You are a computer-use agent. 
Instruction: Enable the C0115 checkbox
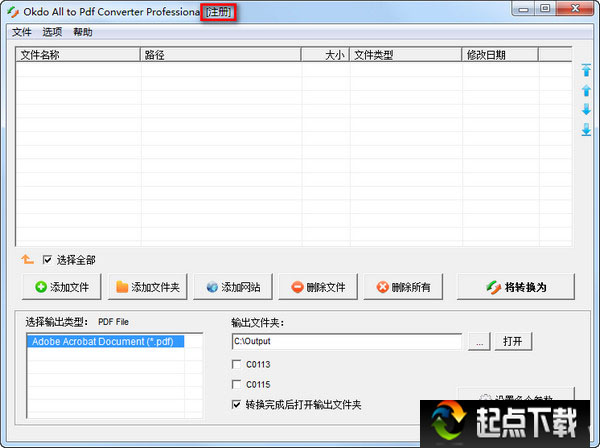[x=237, y=384]
